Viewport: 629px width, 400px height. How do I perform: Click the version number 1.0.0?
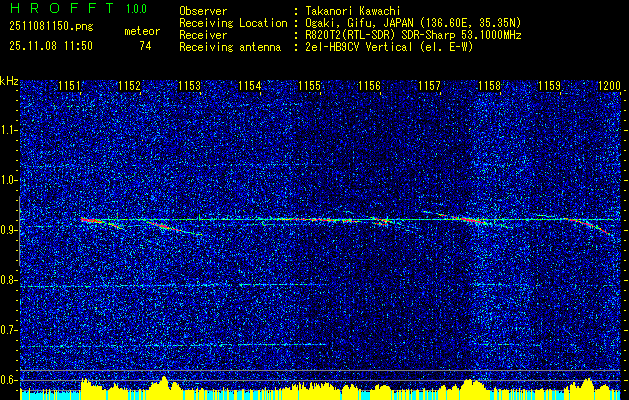[x=136, y=9]
